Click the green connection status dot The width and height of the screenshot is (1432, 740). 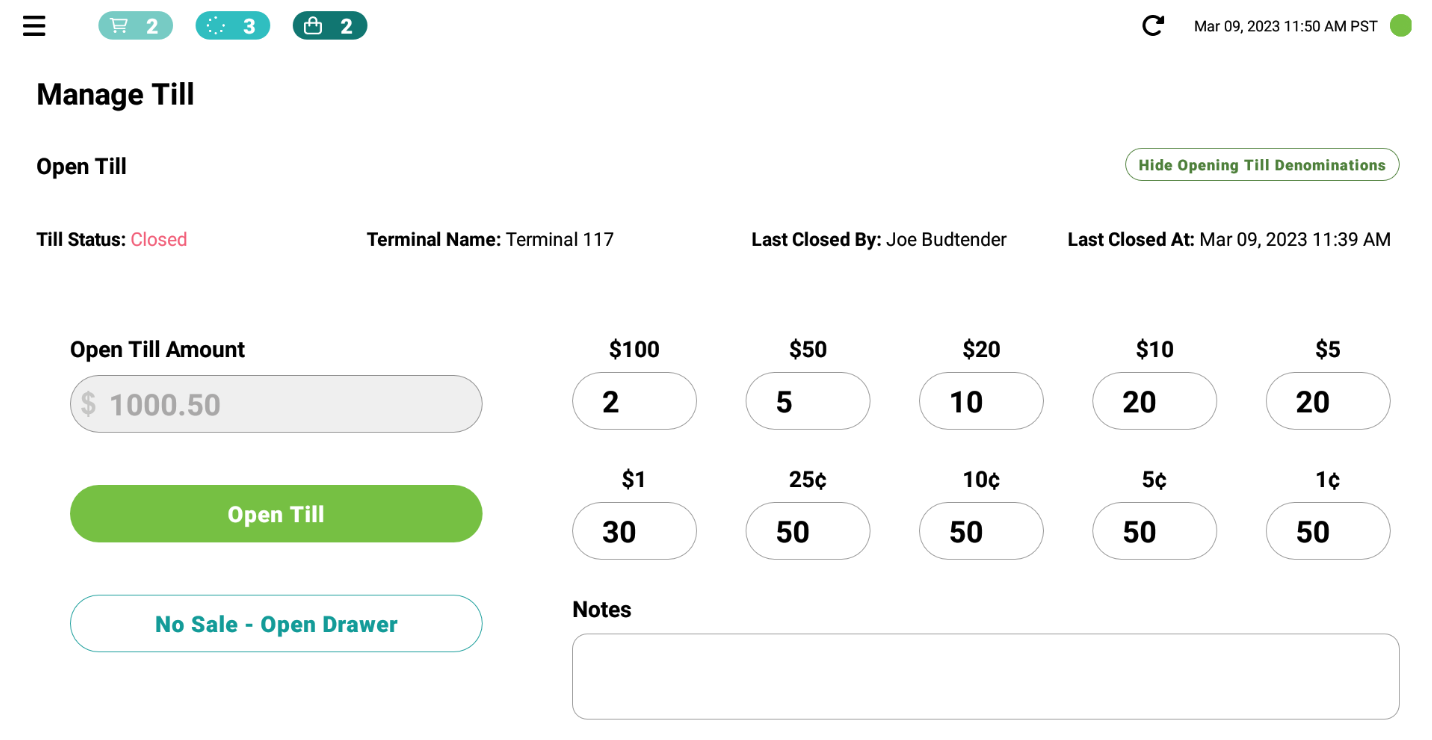1401,26
